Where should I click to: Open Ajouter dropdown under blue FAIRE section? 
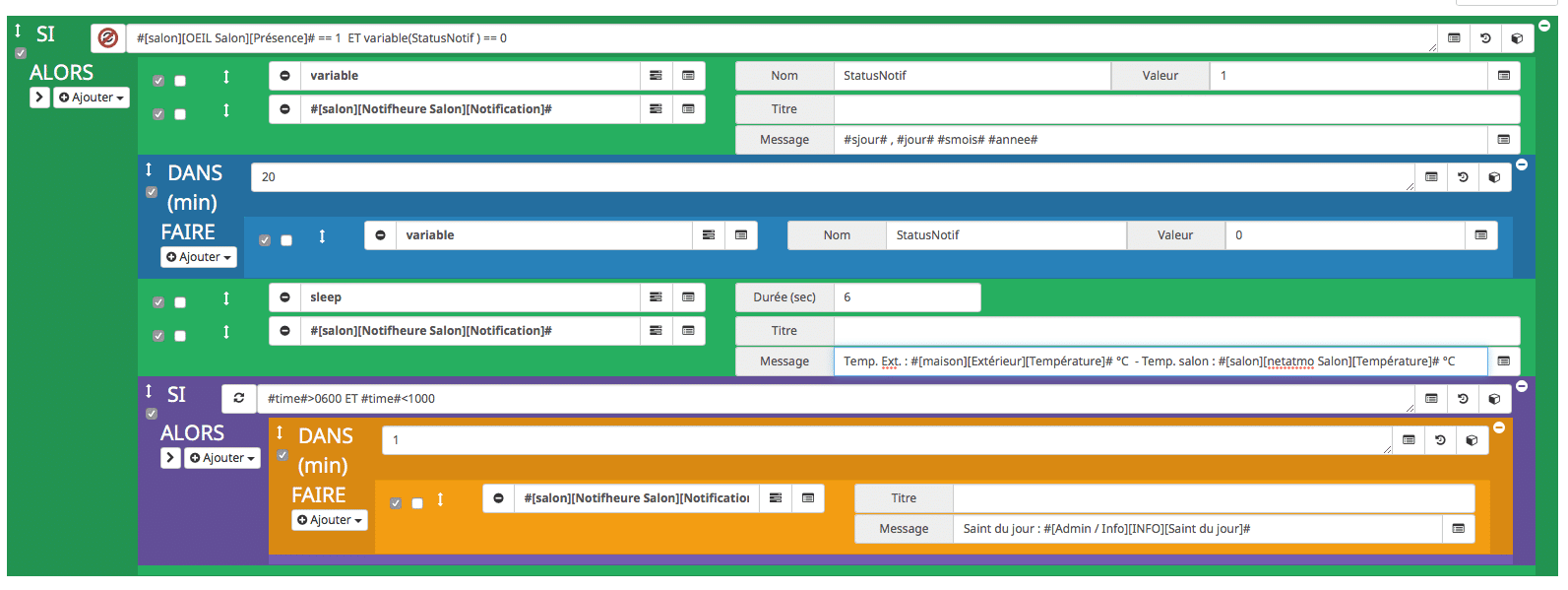coord(200,257)
